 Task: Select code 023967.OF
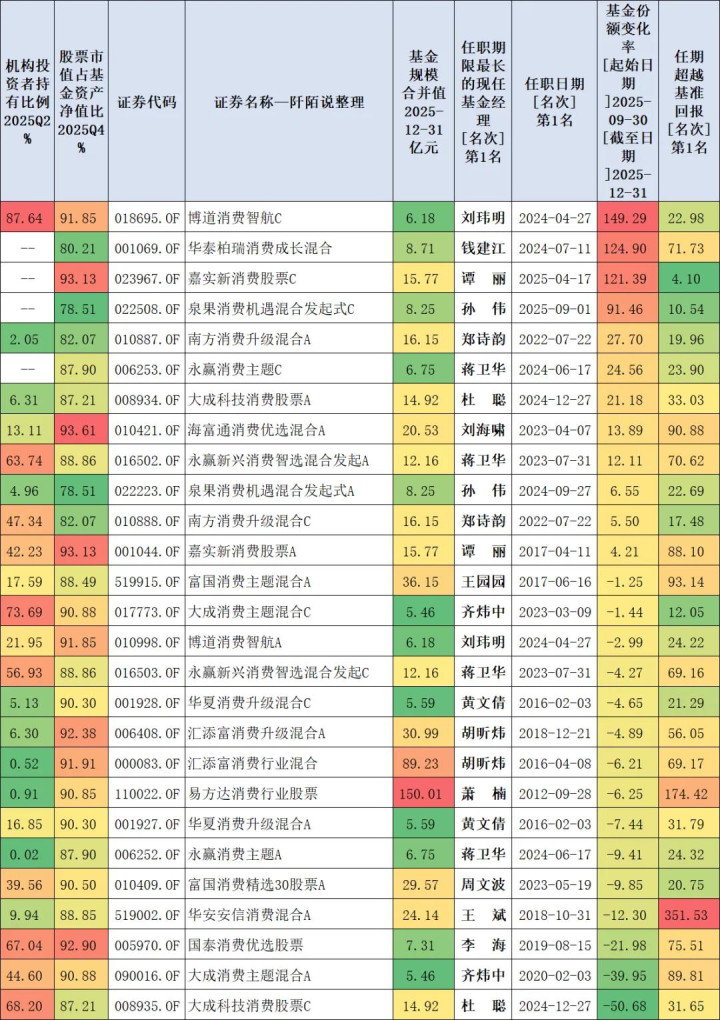click(147, 278)
